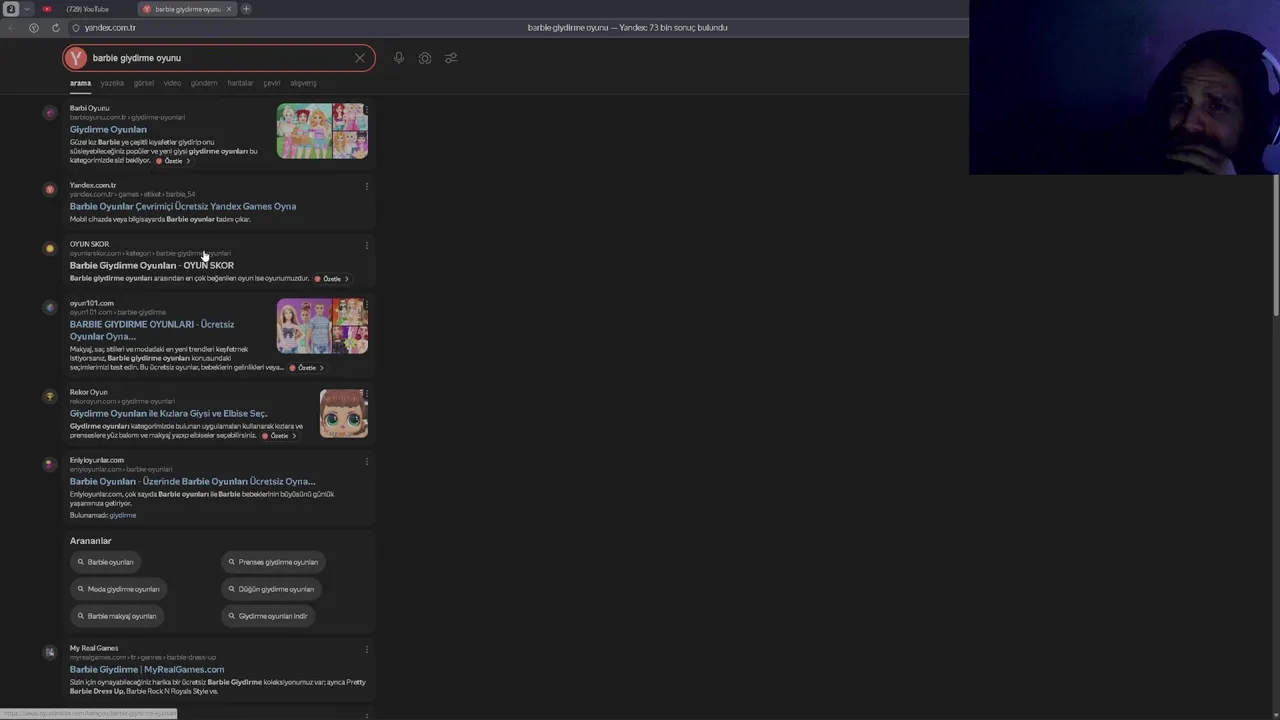1280x720 pixels.
Task: Reload the page
Action: click(x=55, y=28)
